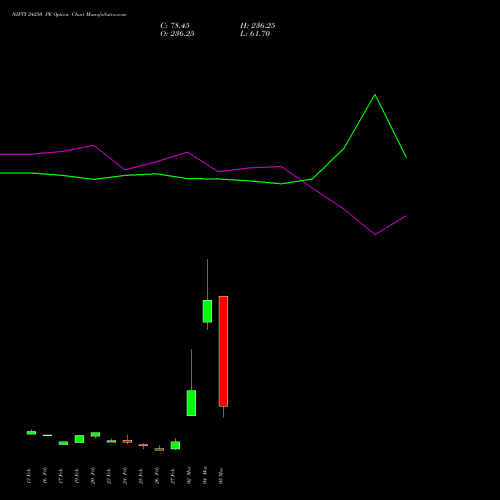This screenshot has height=500, width=500.
Task: Click the 27 Feb date label
Action: (x=173, y=476)
